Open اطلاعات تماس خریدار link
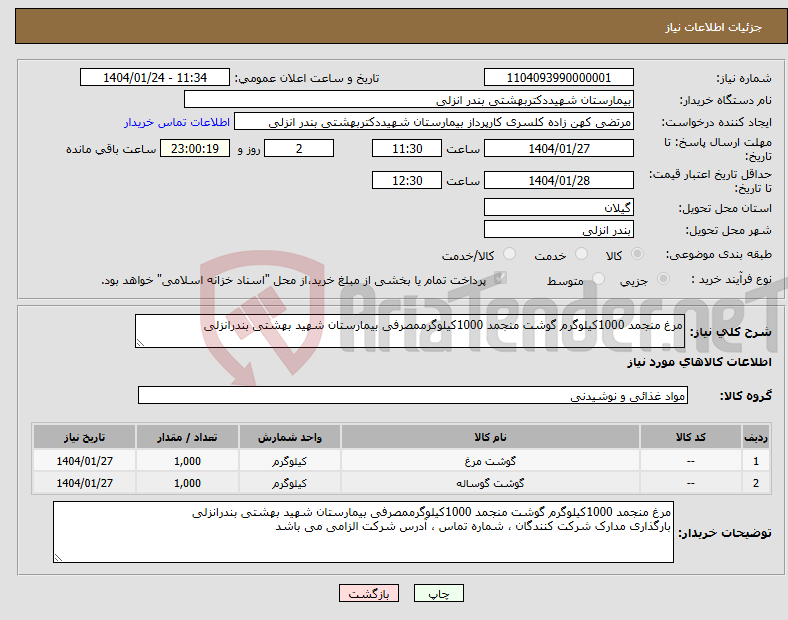The image size is (788, 620). (x=177, y=122)
